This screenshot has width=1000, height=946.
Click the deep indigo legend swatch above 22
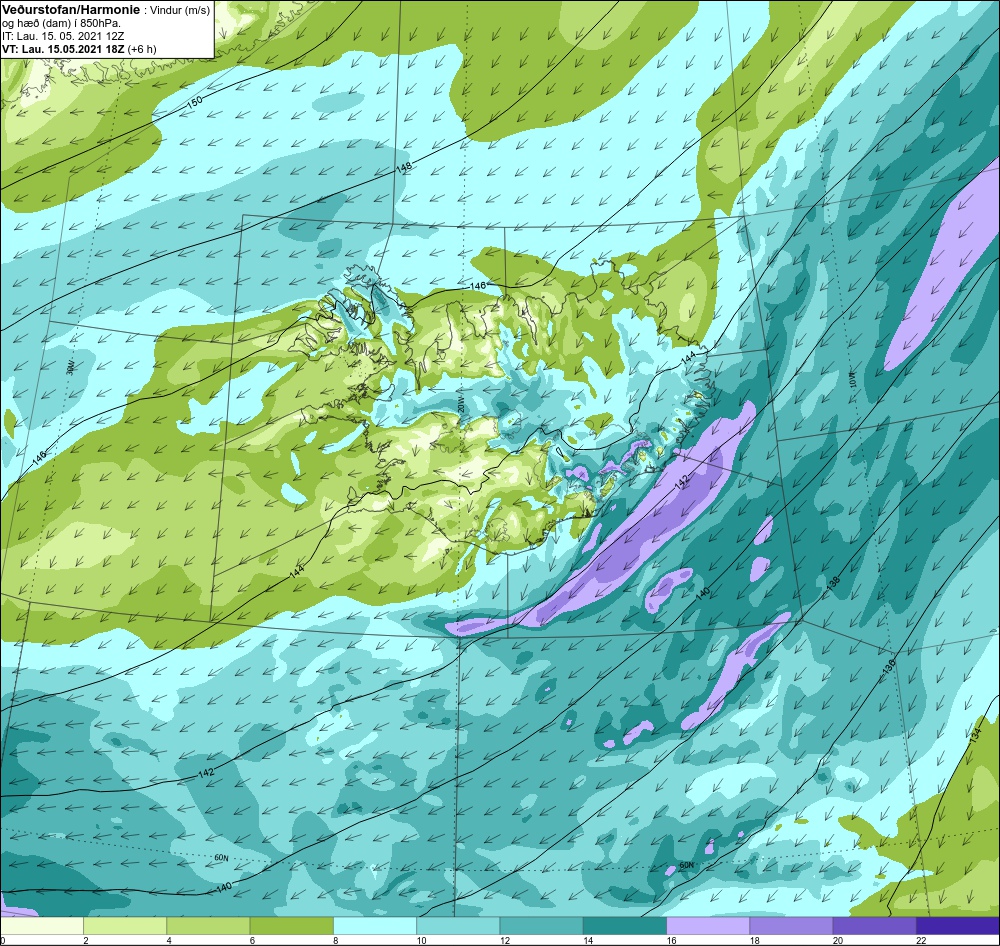958,926
